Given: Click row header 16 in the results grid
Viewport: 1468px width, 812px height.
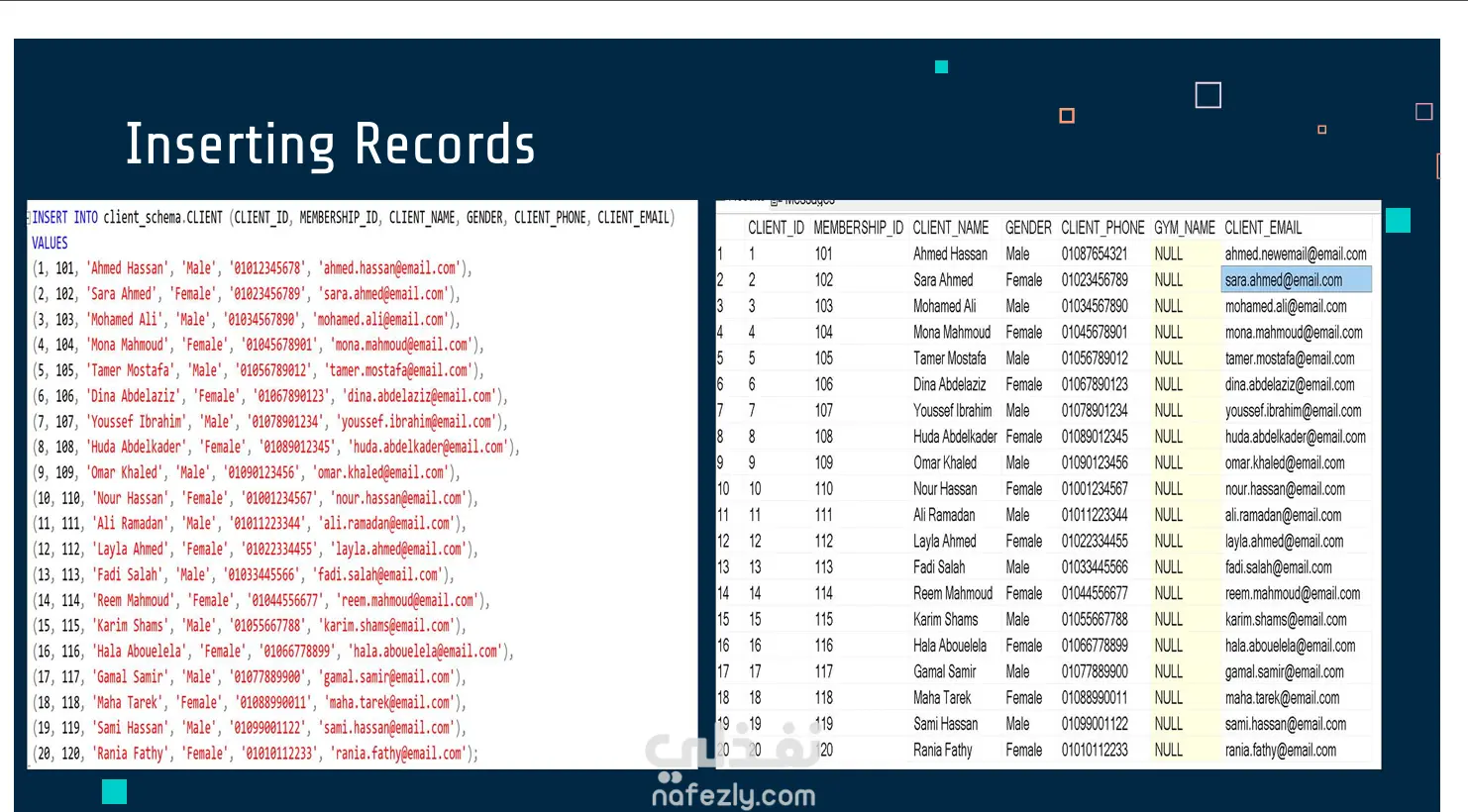Looking at the screenshot, I should [x=723, y=646].
